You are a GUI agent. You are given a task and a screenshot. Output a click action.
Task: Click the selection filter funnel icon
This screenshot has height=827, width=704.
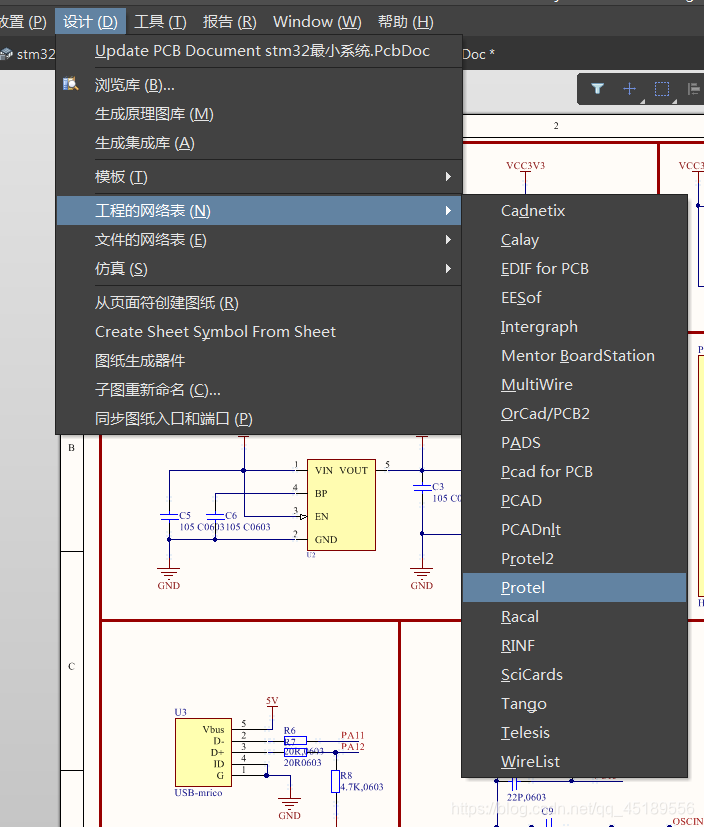(597, 89)
